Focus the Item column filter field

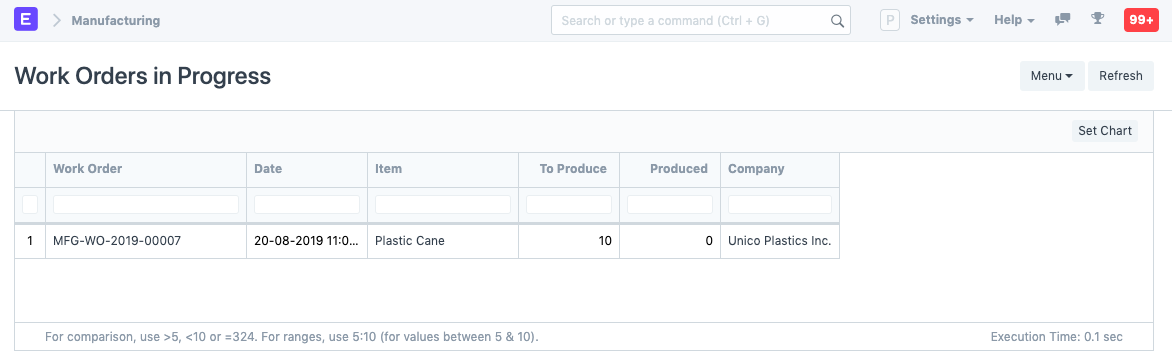442,204
